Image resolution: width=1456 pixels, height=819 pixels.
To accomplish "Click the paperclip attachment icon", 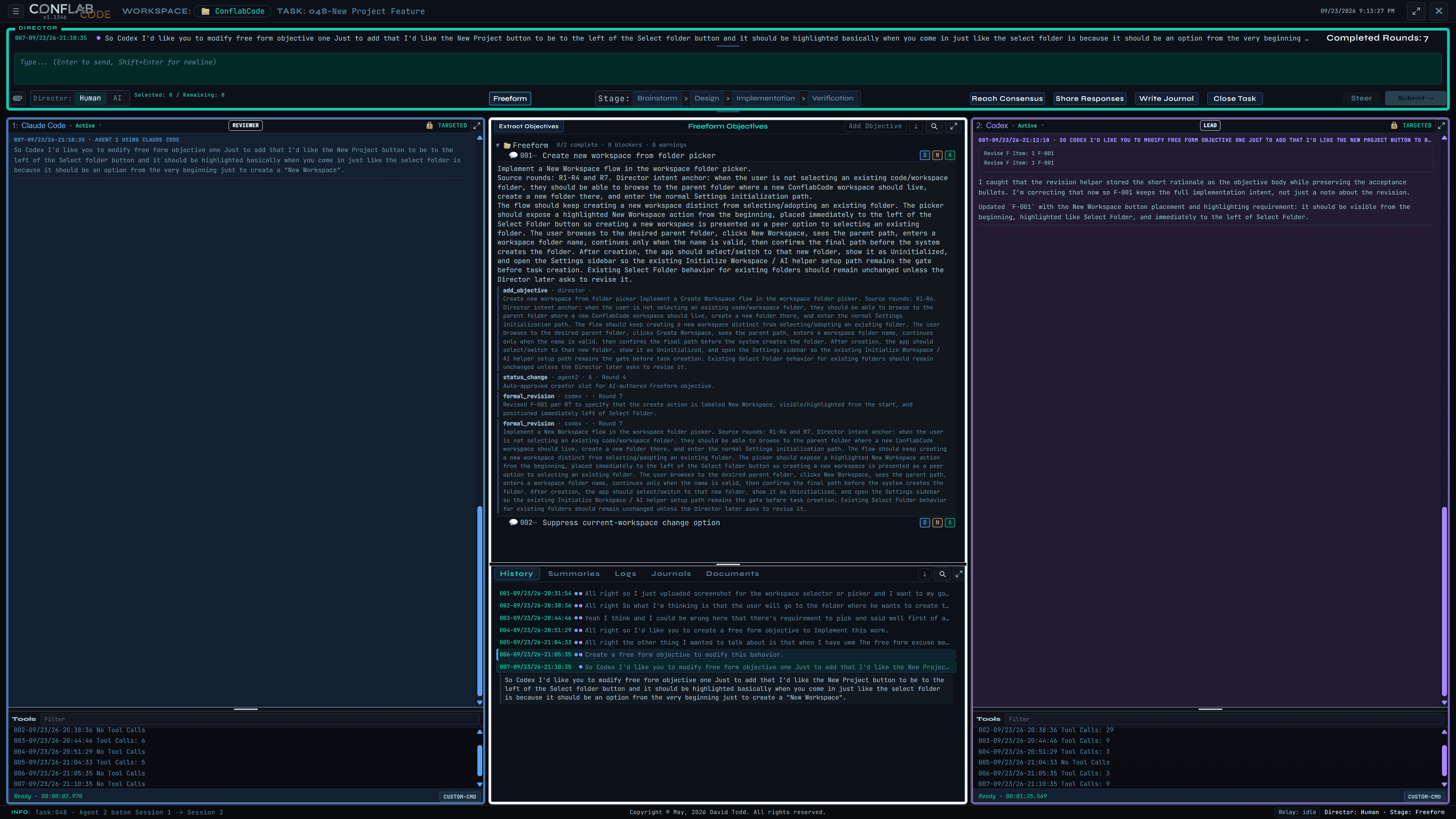I will point(18,98).
